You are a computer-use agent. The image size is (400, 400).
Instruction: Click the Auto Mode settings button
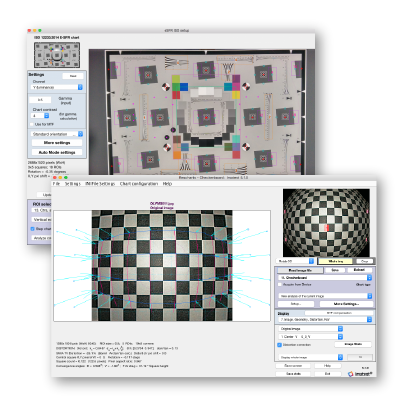point(57,152)
